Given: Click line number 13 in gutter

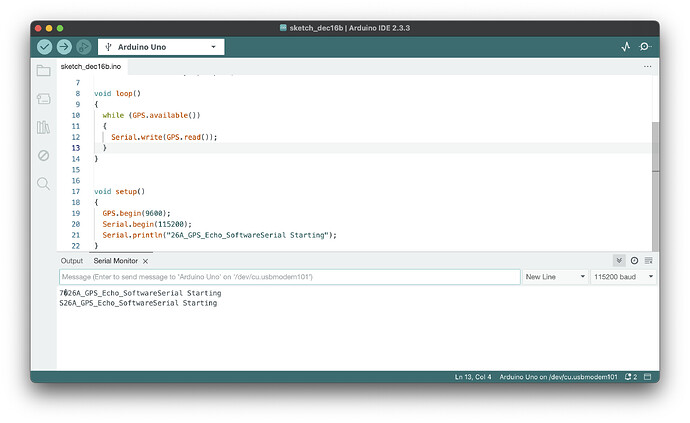Looking at the screenshot, I should [x=76, y=148].
